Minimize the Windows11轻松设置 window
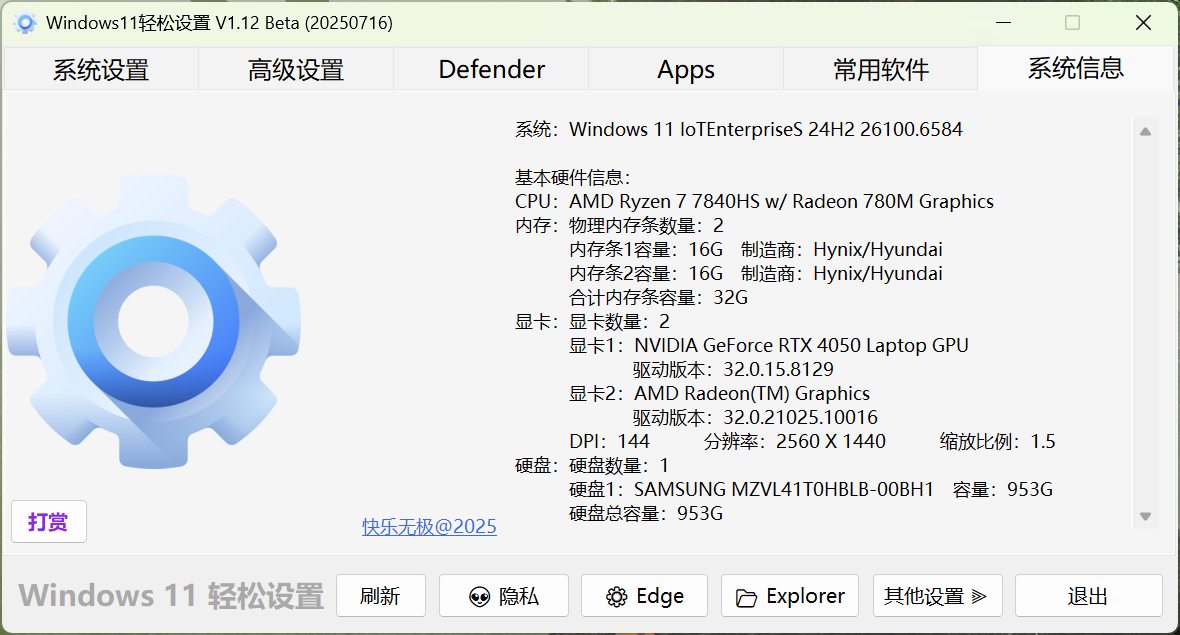The image size is (1180, 635). [x=1003, y=23]
